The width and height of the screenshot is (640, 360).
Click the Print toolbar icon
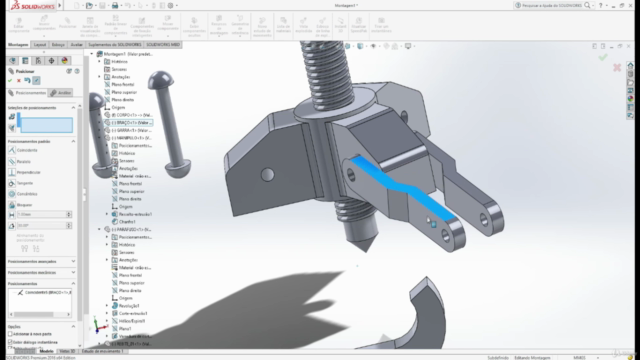coord(115,5)
